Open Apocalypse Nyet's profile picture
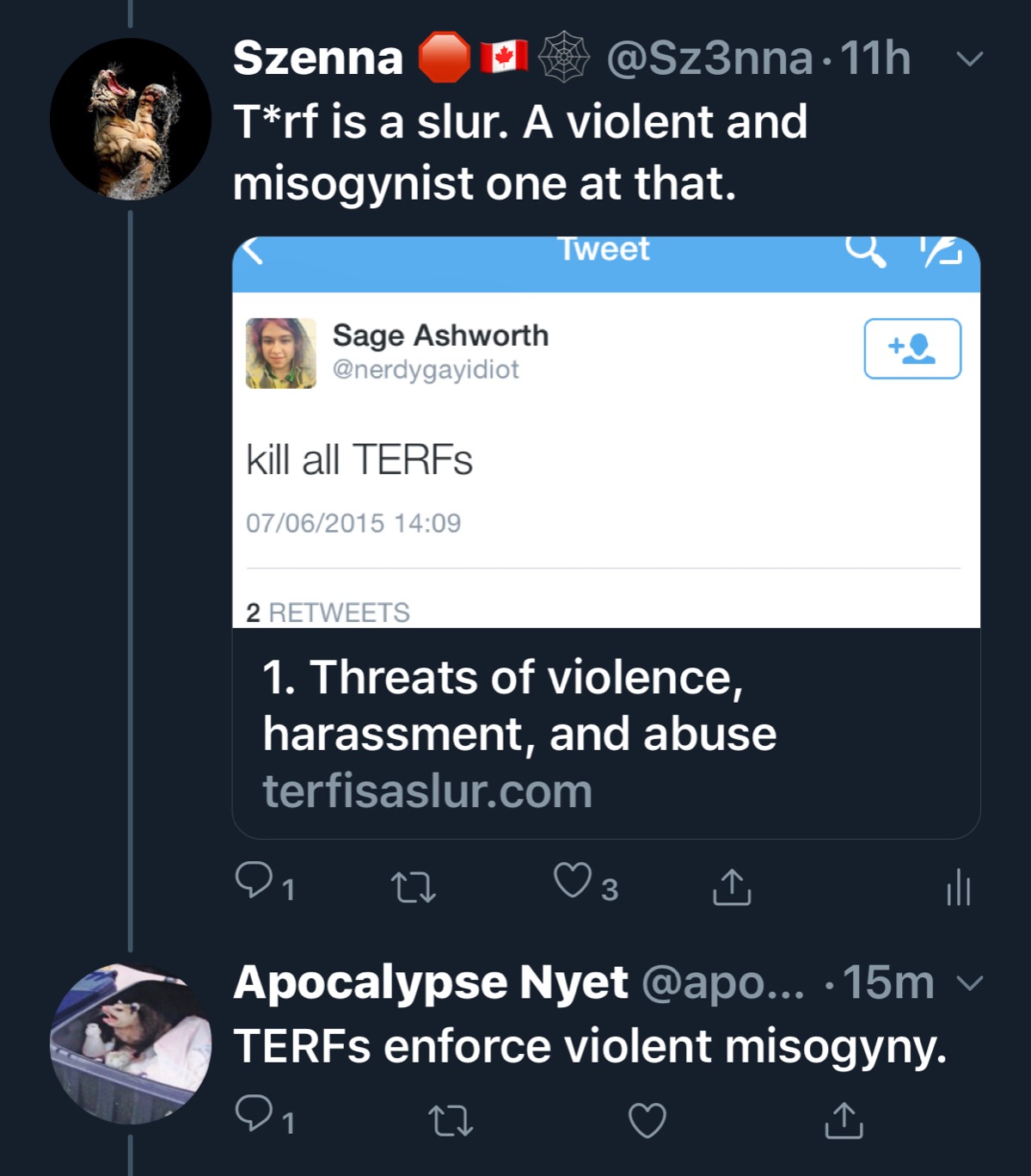Viewport: 1031px width, 1176px height. [130, 1043]
